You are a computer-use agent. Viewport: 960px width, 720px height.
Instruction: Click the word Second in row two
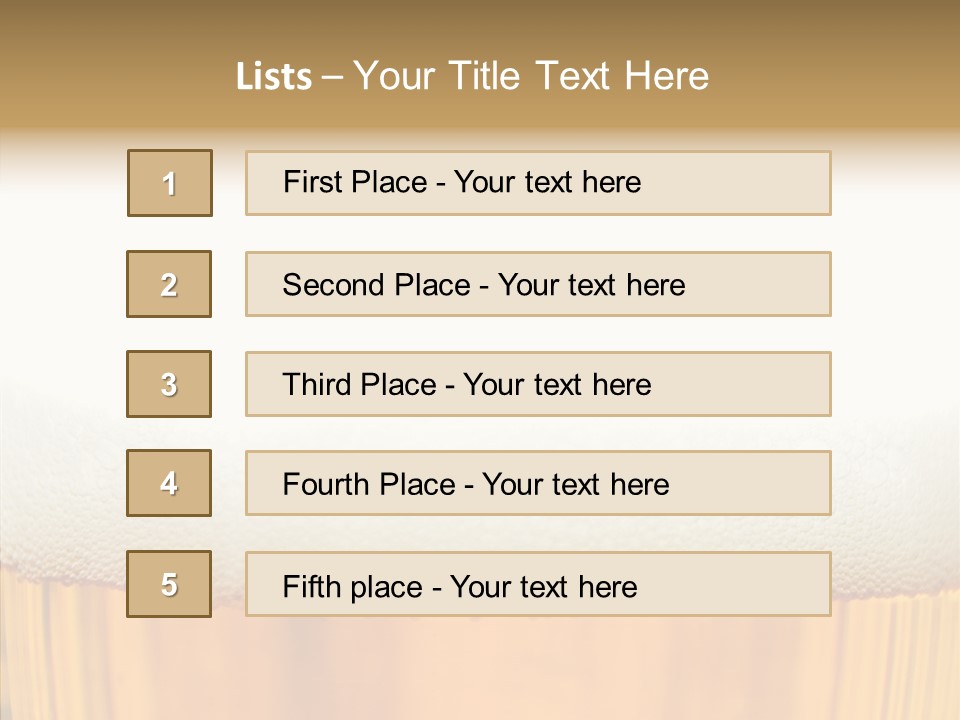(x=332, y=285)
